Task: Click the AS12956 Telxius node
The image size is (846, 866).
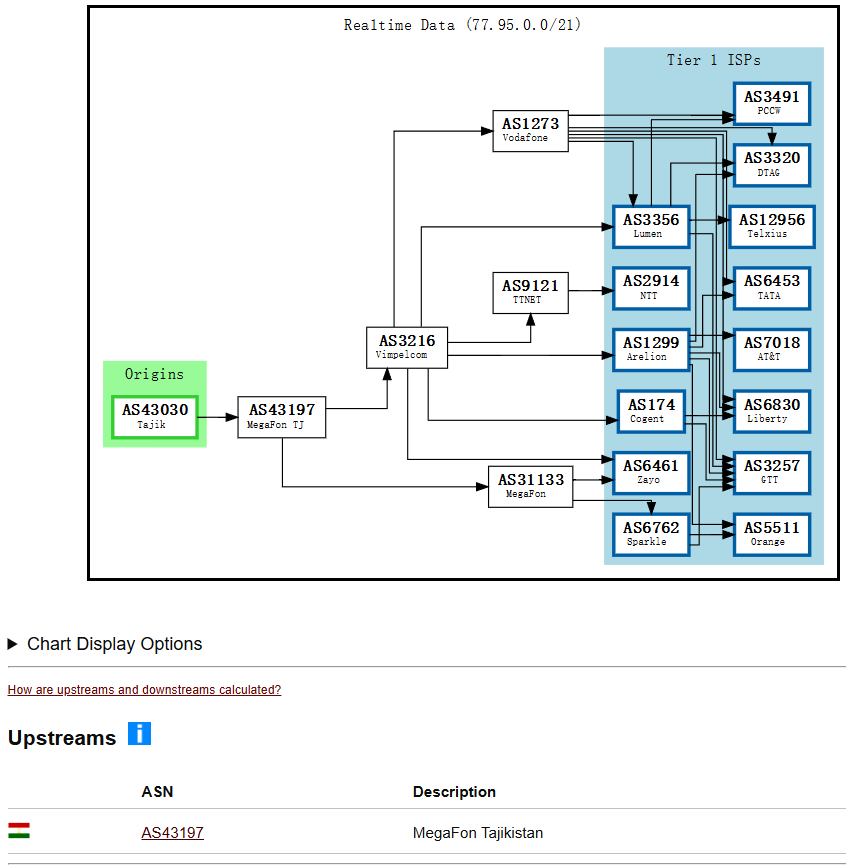Action: click(771, 227)
